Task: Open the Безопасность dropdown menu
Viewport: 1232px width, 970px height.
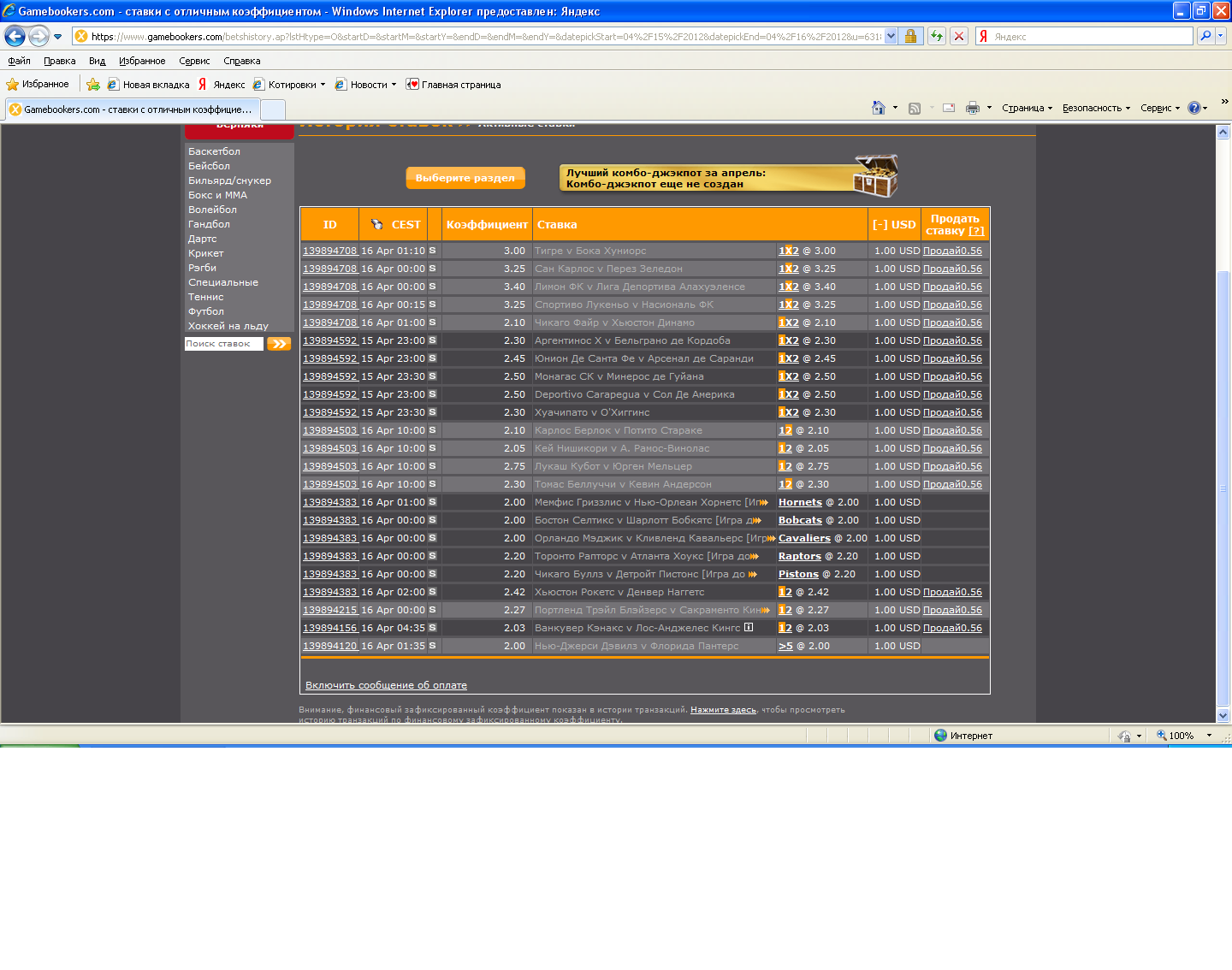Action: click(1096, 108)
